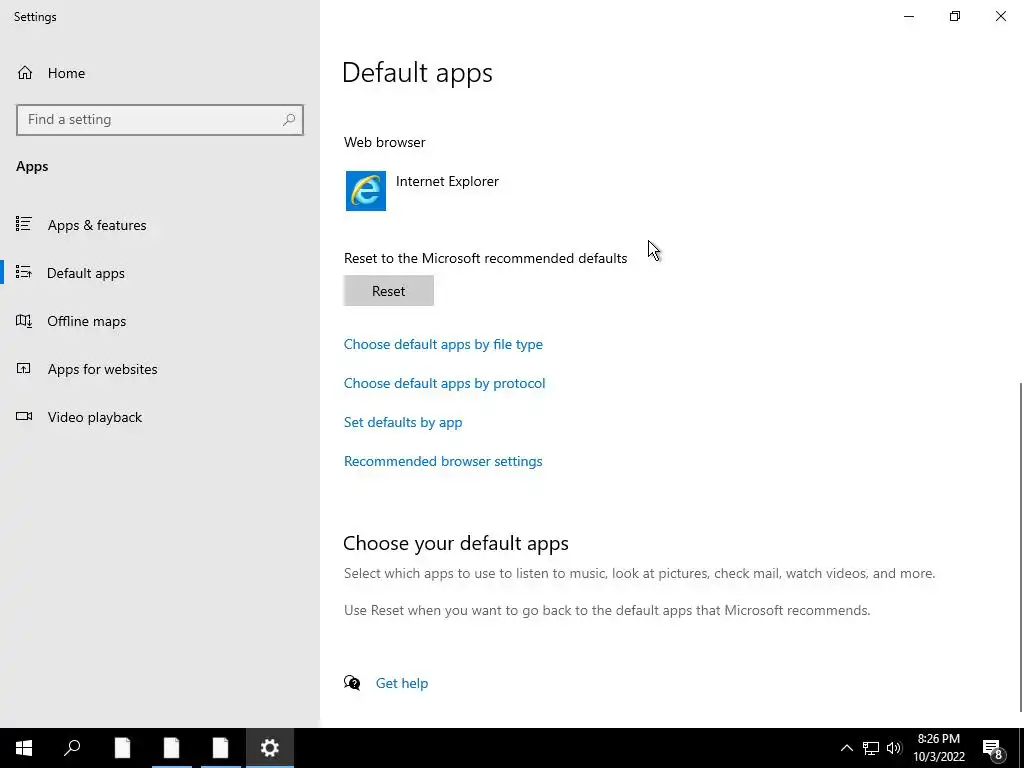Screen dimensions: 1024x768
Task: Open Video playback settings
Action: click(94, 417)
